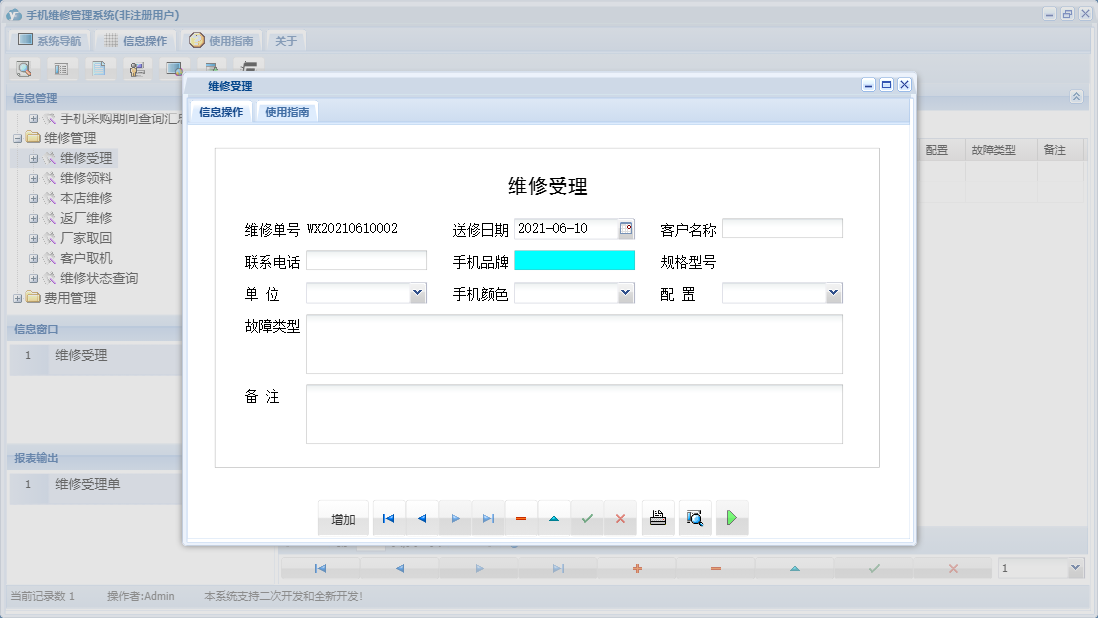This screenshot has height=618, width=1098.
Task: Select 维修受理 row in 信息窗口 list
Action: [95, 356]
